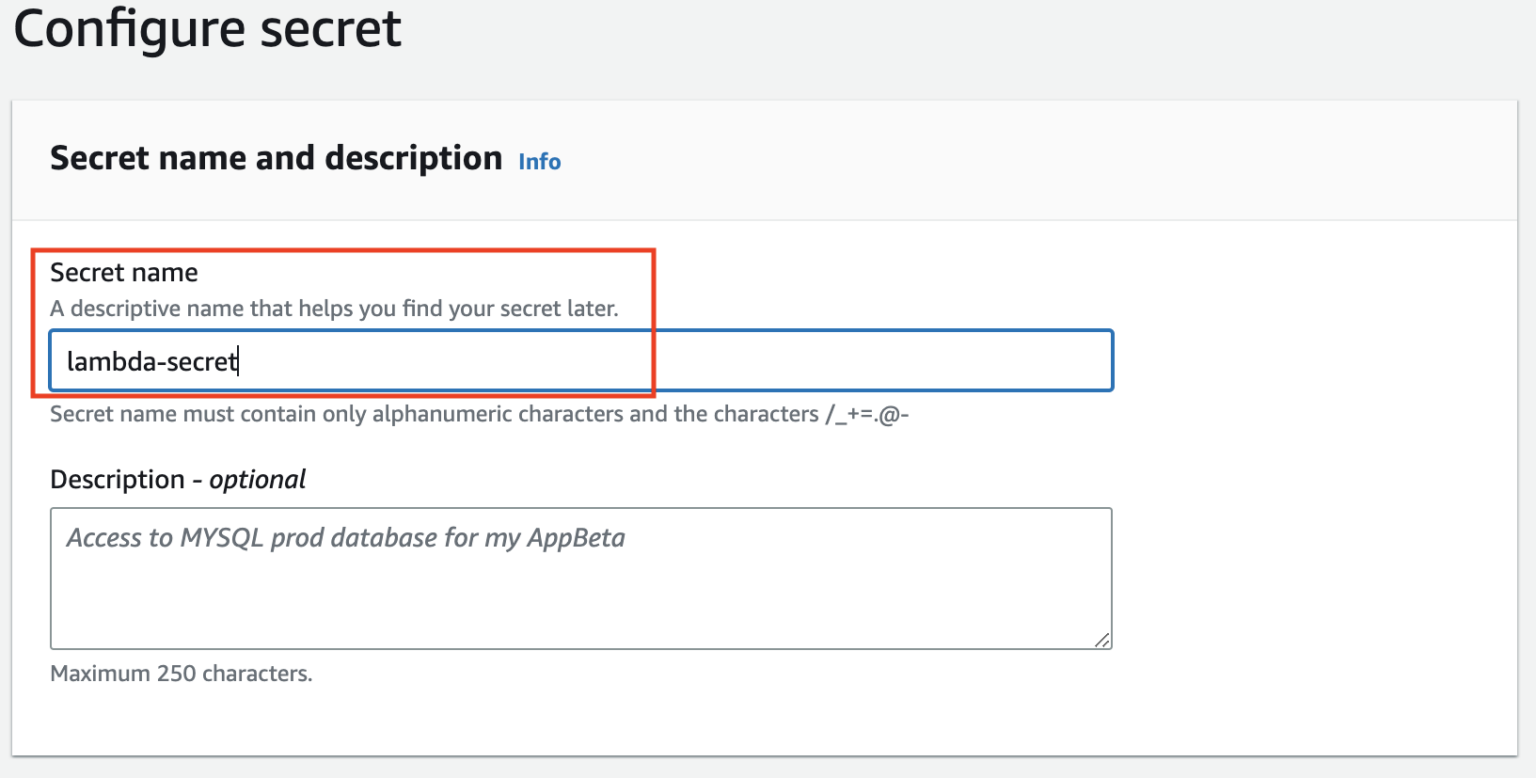This screenshot has width=1536, height=778.
Task: Click the placeholder text about MYSQL prod database
Action: (x=344, y=537)
